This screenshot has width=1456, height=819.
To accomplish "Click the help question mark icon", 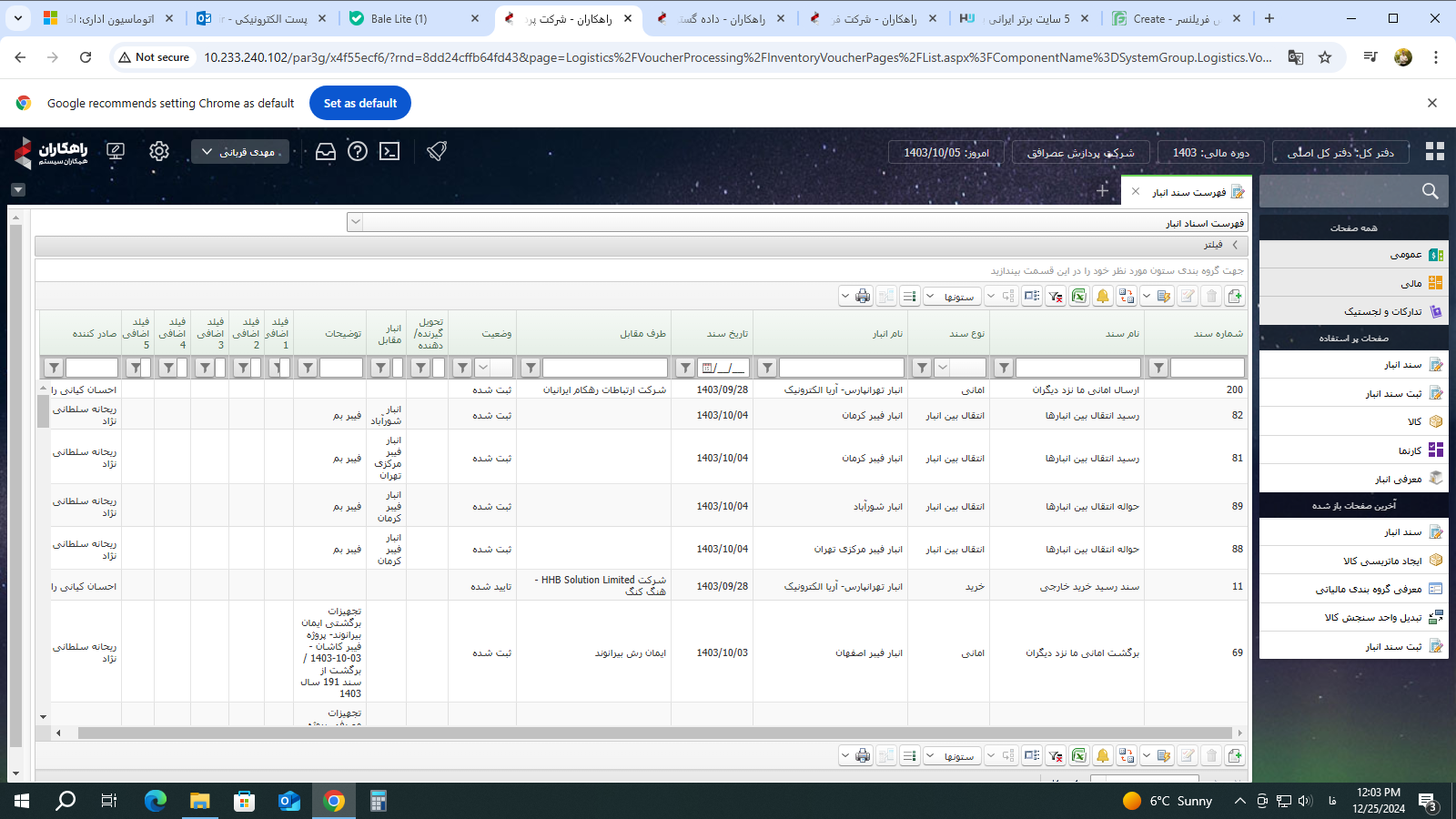I will [358, 151].
